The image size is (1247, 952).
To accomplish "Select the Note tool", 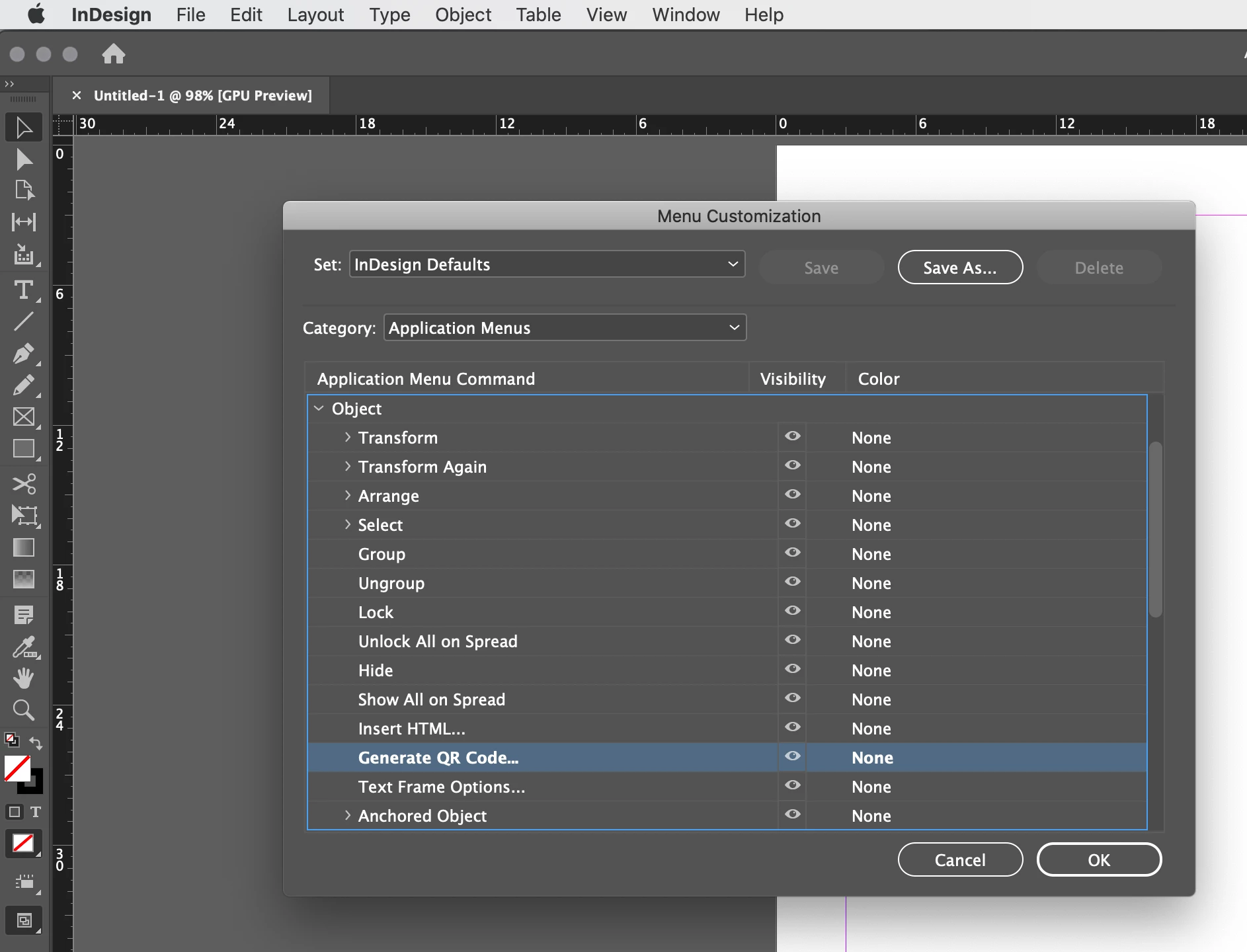I will tap(24, 615).
